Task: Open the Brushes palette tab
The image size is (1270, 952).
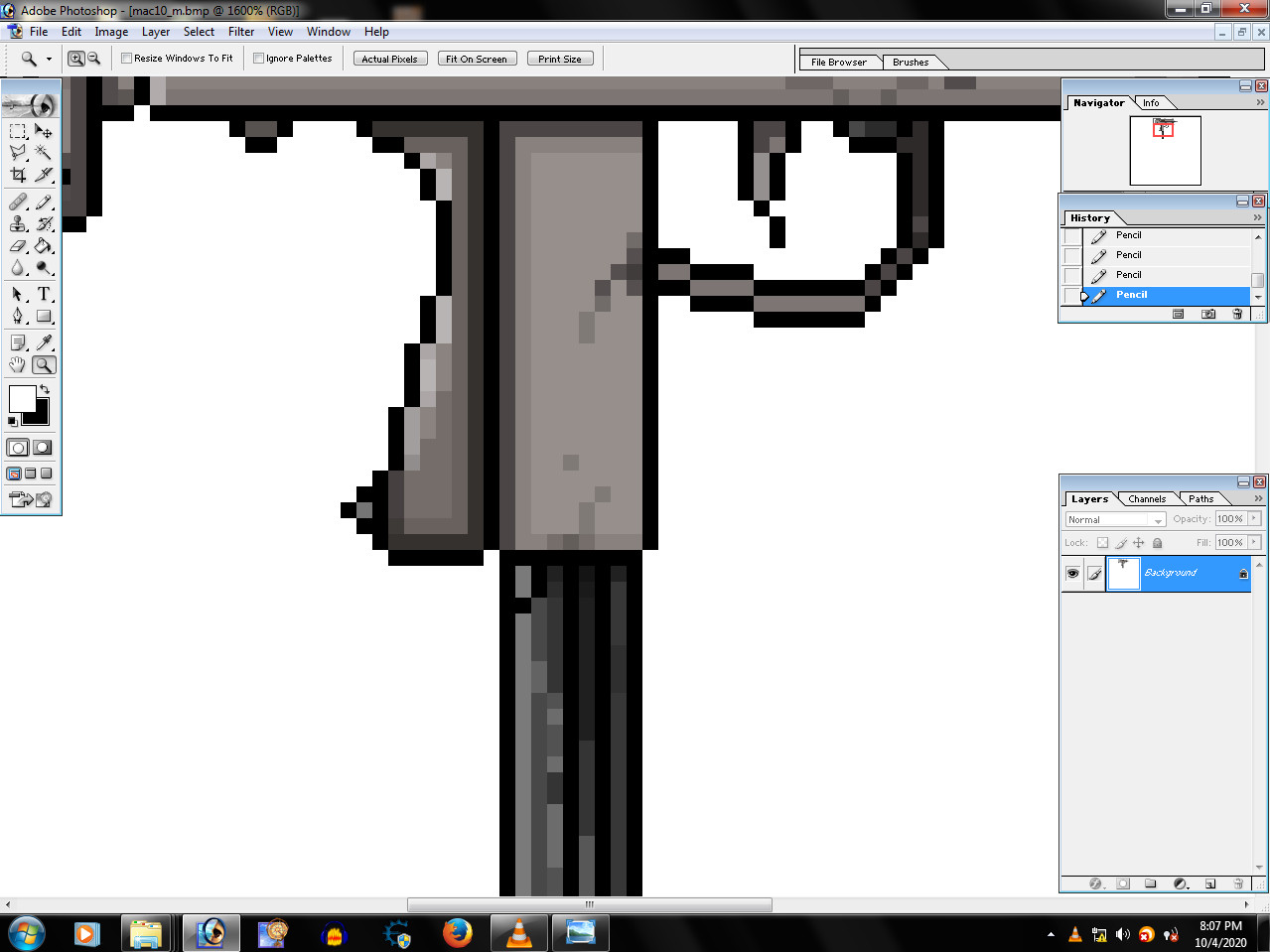Action: [911, 62]
